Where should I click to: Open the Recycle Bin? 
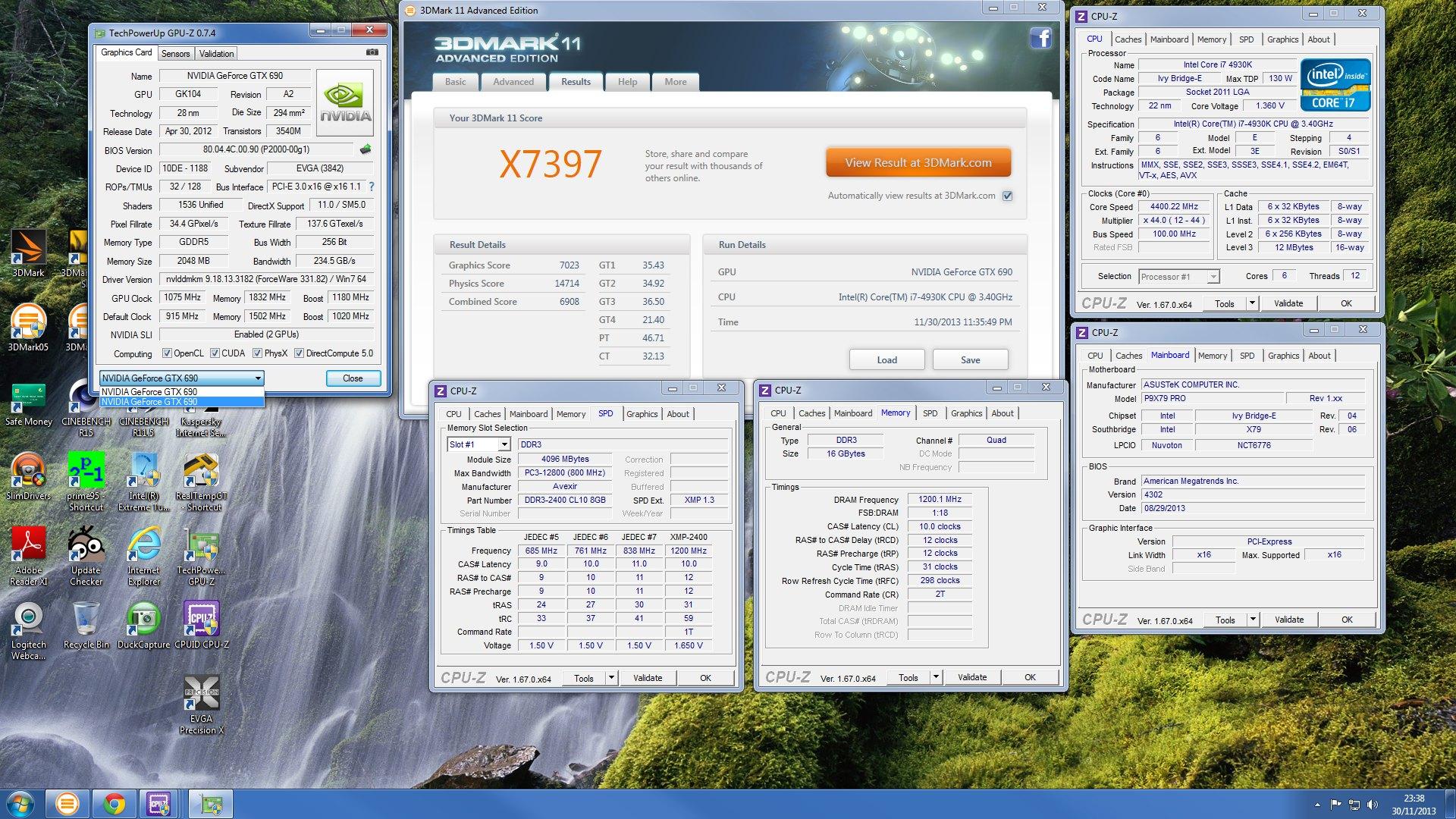[86, 625]
